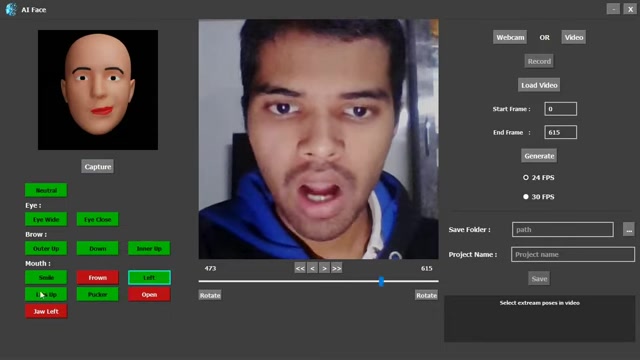Screen dimensions: 640x360
Task: Select the red Open mouth pose button
Action: click(x=149, y=294)
